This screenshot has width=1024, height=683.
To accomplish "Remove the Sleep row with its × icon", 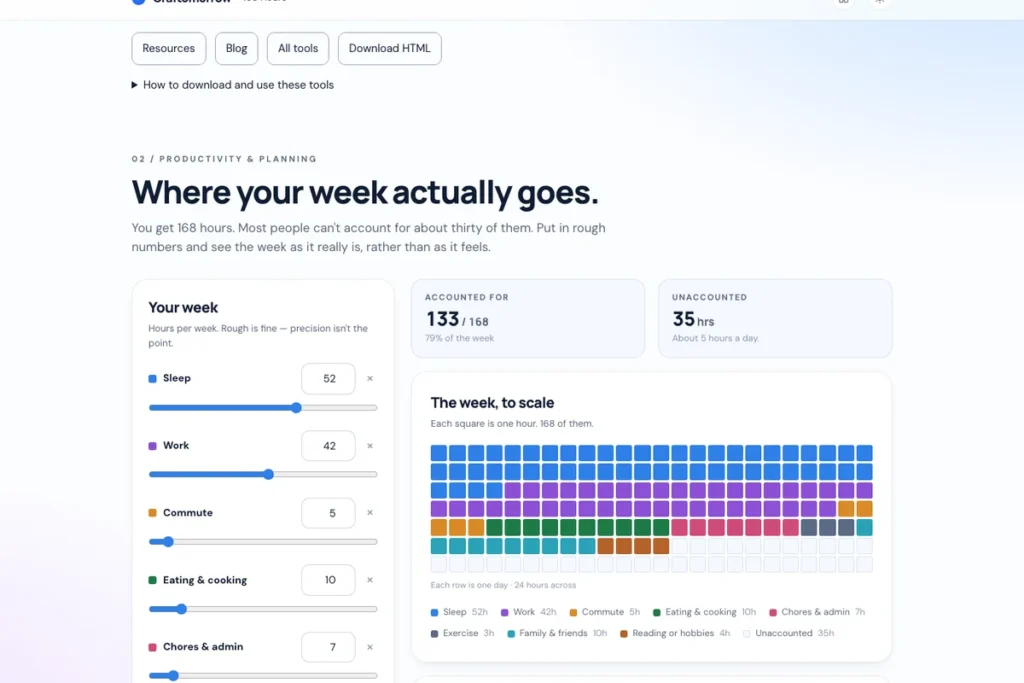I will [370, 379].
